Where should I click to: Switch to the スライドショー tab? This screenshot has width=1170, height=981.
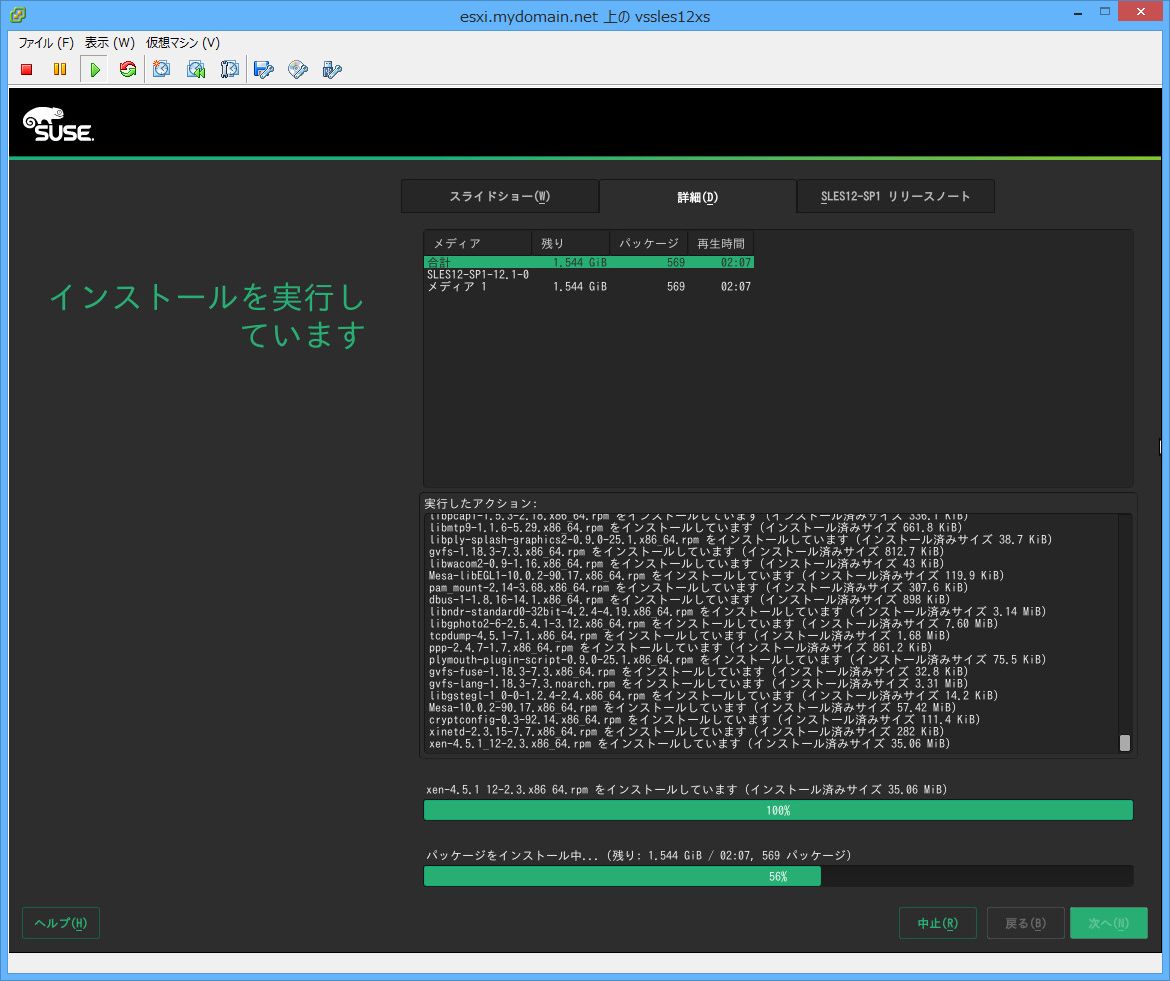point(500,196)
